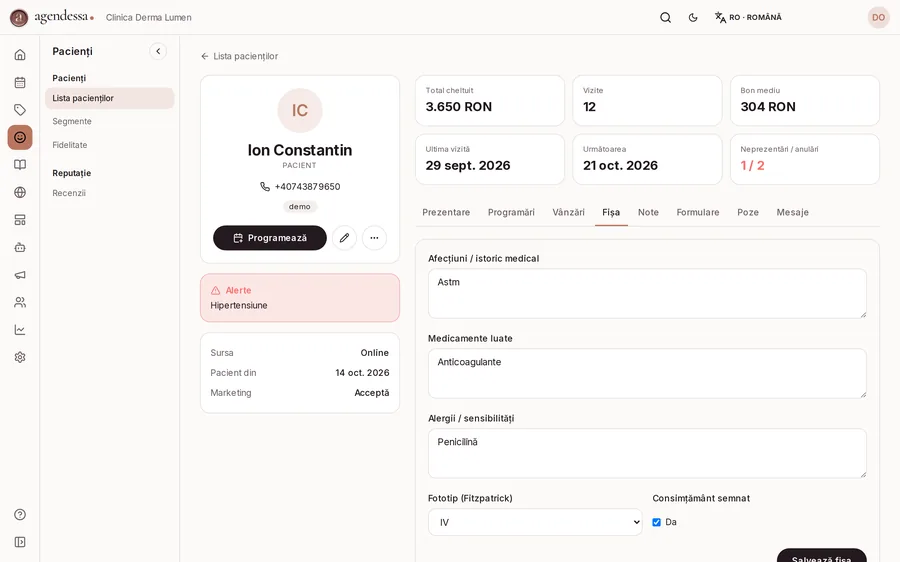Click the Ultima vizită 29 sept. 2026 card
This screenshot has width=900, height=562.
[490, 159]
